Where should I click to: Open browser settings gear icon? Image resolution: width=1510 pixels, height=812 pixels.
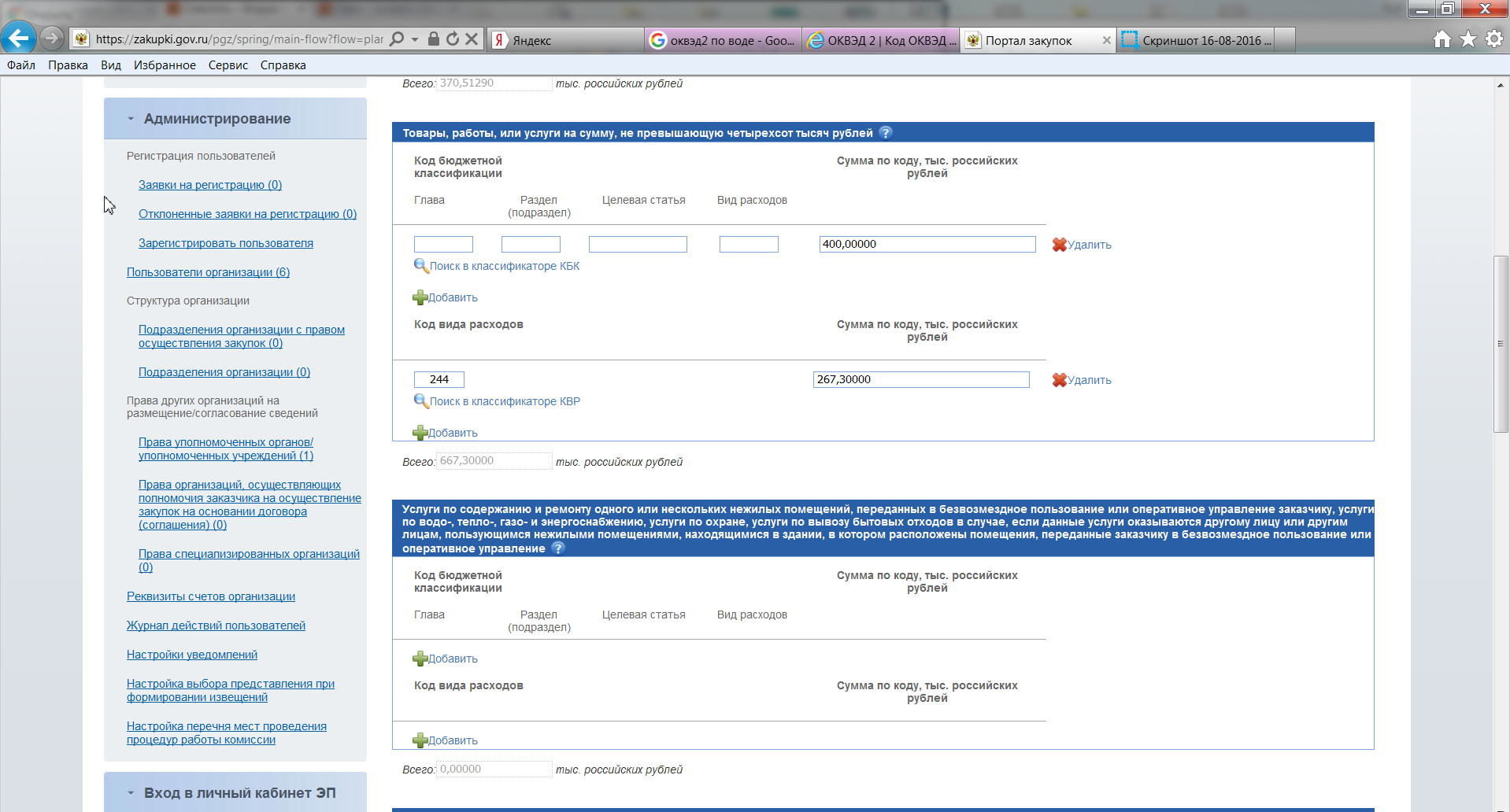(1493, 39)
